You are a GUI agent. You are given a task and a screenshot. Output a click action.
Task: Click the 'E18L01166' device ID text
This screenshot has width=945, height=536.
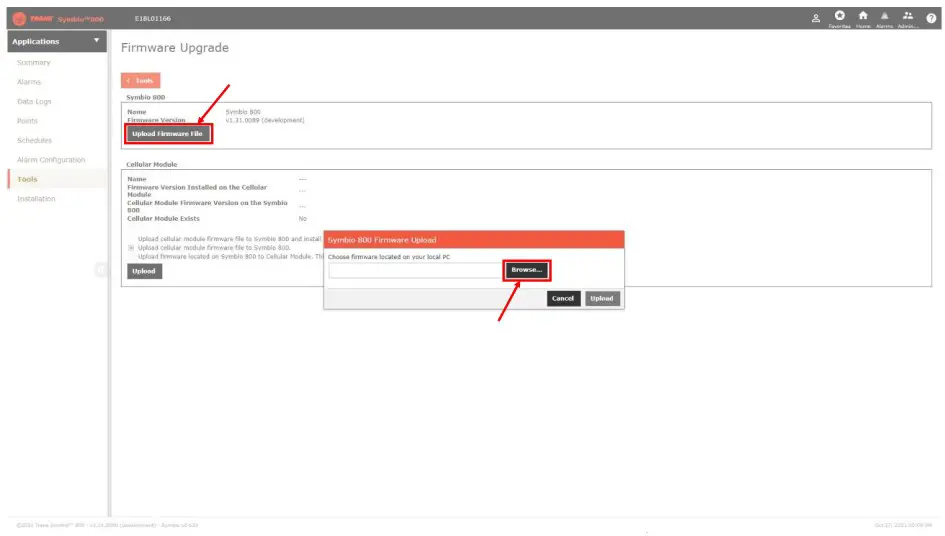[x=152, y=19]
